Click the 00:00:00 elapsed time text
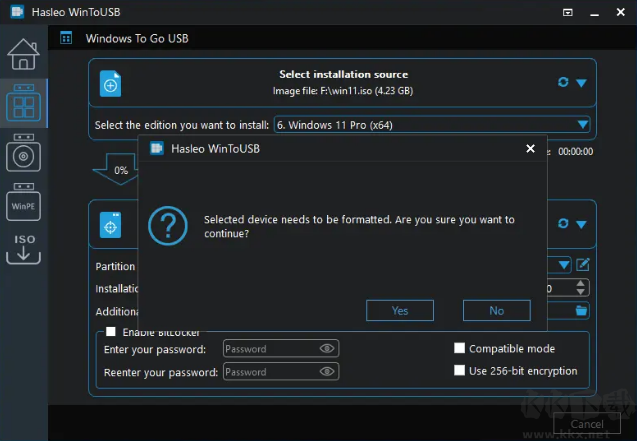637x441 pixels. [575, 151]
